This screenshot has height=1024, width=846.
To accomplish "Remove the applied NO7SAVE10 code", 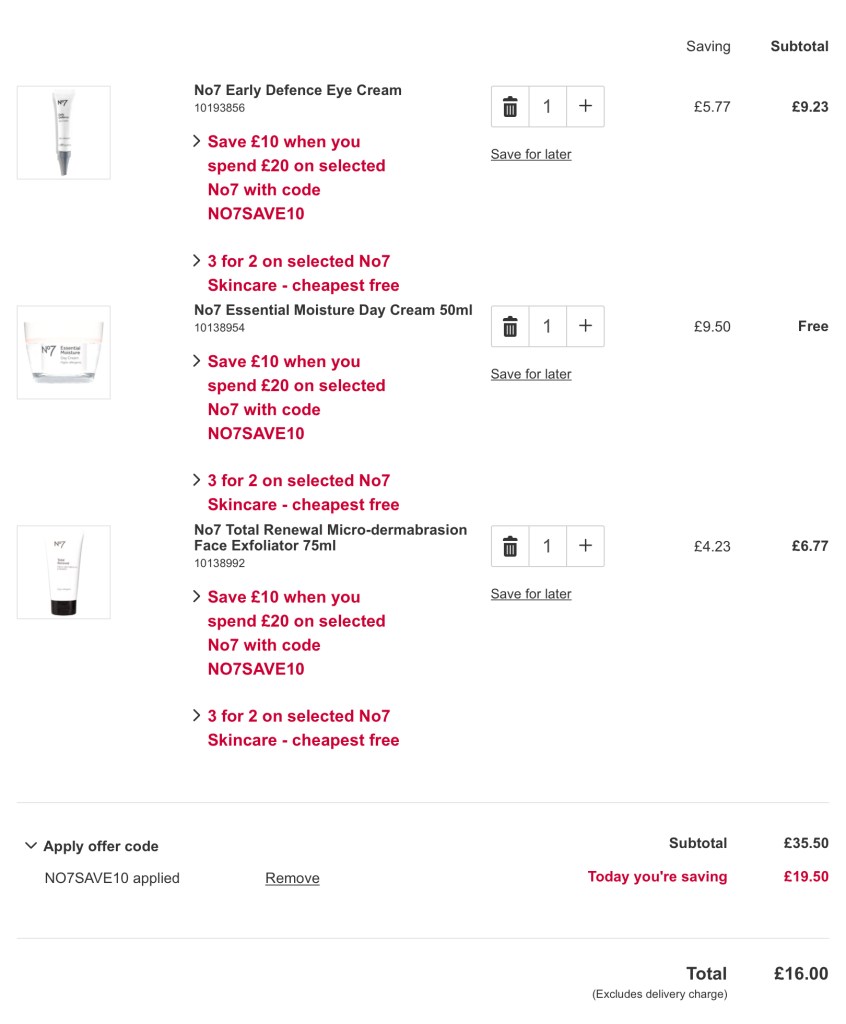I will pyautogui.click(x=292, y=878).
